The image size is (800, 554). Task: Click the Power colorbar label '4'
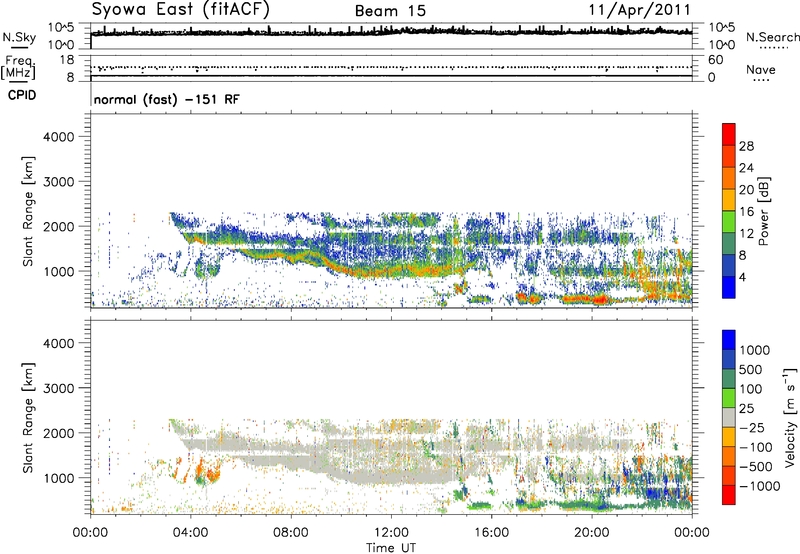tap(742, 277)
